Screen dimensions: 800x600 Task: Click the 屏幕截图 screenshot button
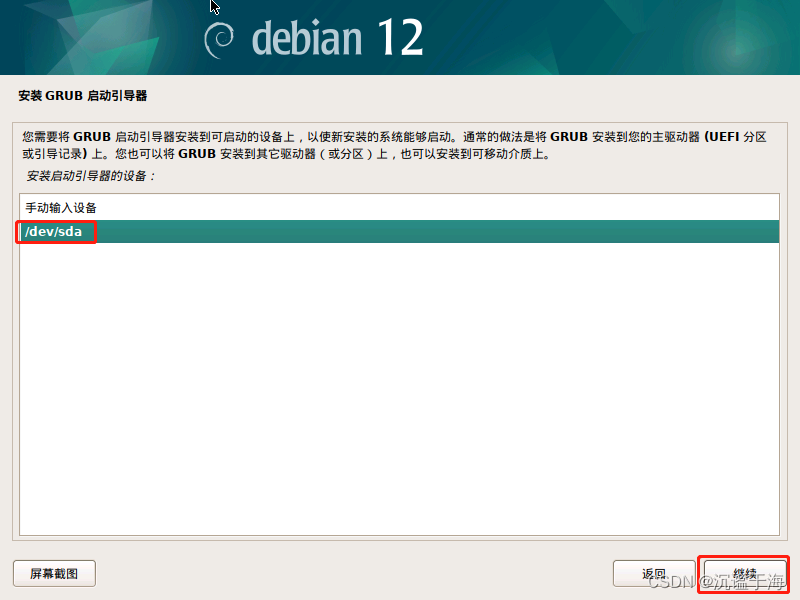pos(54,573)
